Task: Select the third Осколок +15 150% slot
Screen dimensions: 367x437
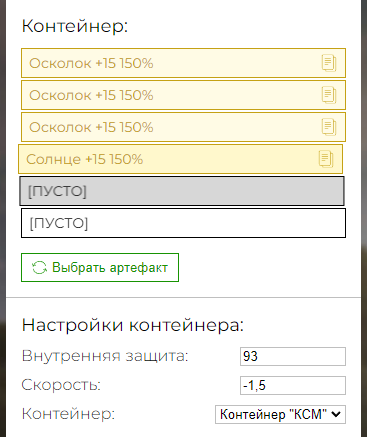Action: 183,127
